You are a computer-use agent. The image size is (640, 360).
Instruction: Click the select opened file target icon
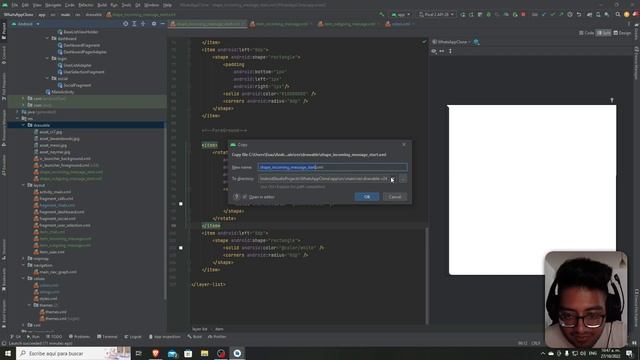click(125, 24)
